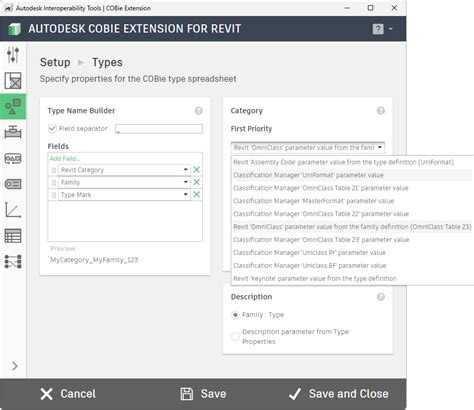Grab the Family row drag handle
The height and width of the screenshot is (410, 474).
point(54,182)
